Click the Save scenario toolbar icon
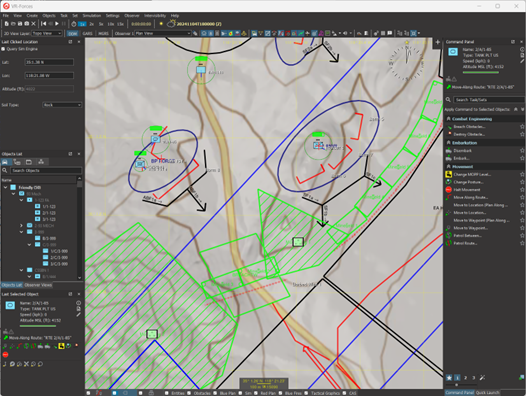This screenshot has height=396, width=526. click(20, 24)
